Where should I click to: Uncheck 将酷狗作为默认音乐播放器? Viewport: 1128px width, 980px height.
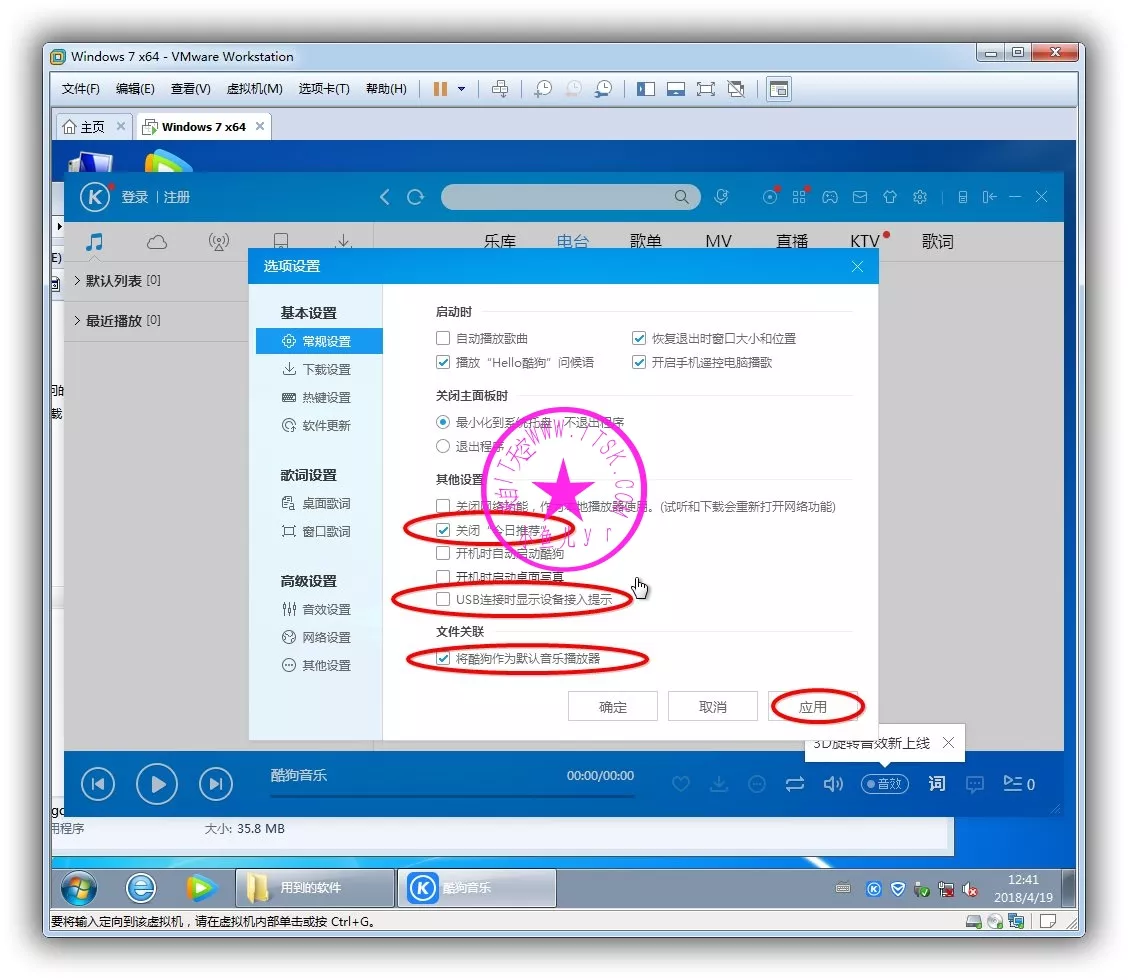pyautogui.click(x=443, y=659)
